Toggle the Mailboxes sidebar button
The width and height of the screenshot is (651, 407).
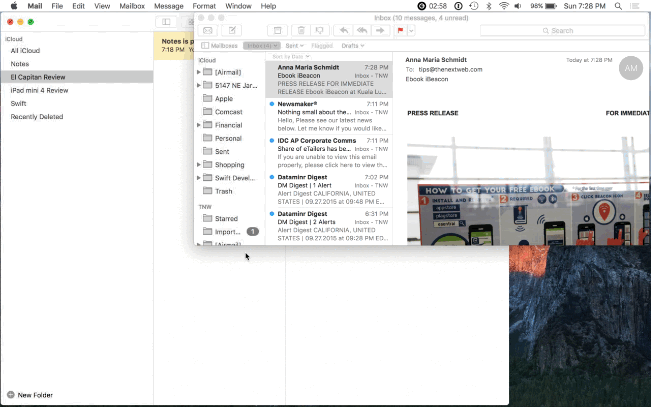pyautogui.click(x=219, y=46)
